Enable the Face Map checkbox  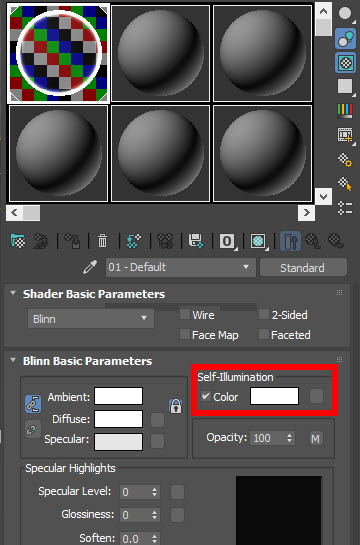click(185, 334)
